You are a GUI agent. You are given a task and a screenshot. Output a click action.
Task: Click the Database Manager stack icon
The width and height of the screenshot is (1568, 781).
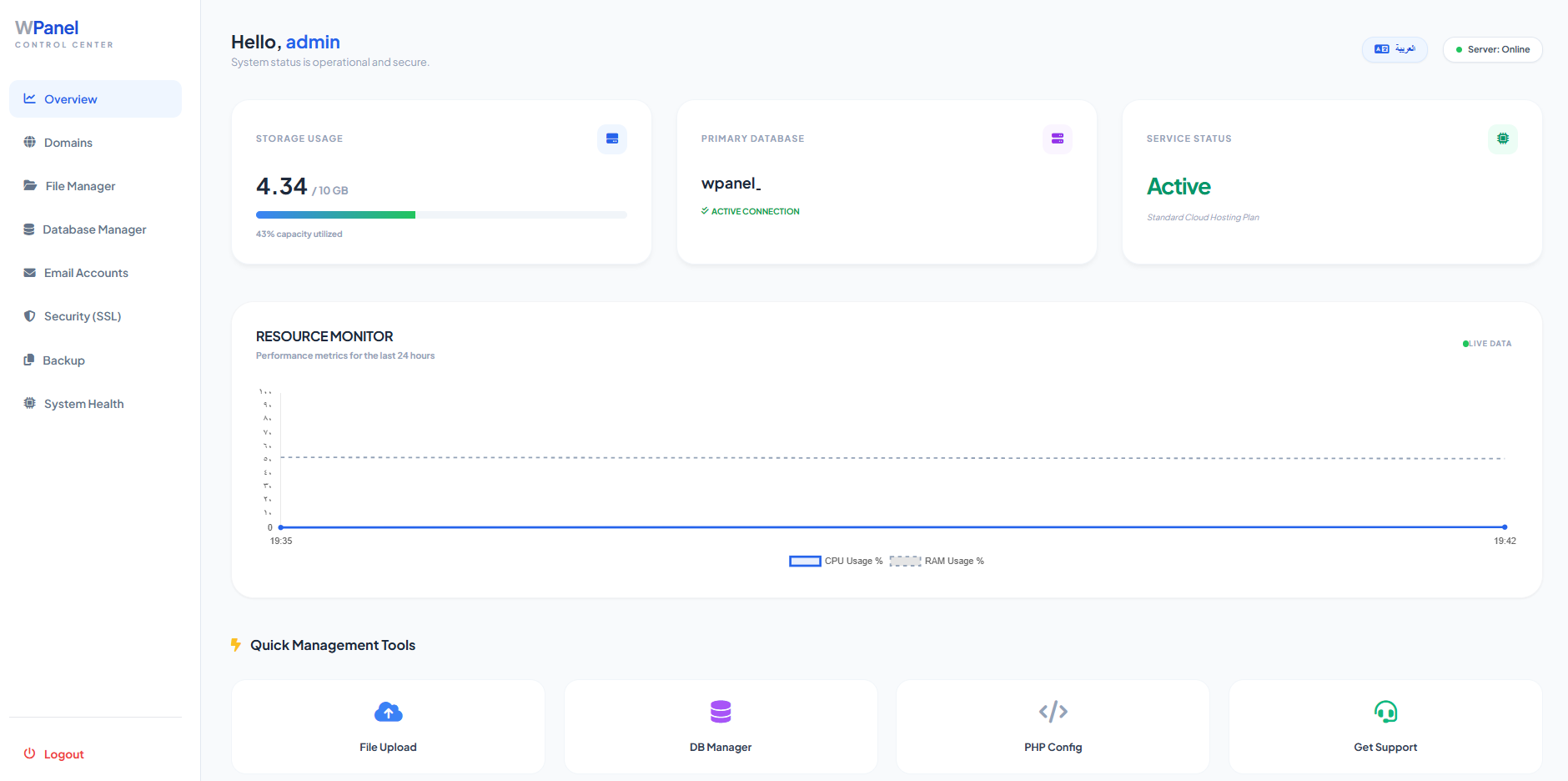coord(29,229)
